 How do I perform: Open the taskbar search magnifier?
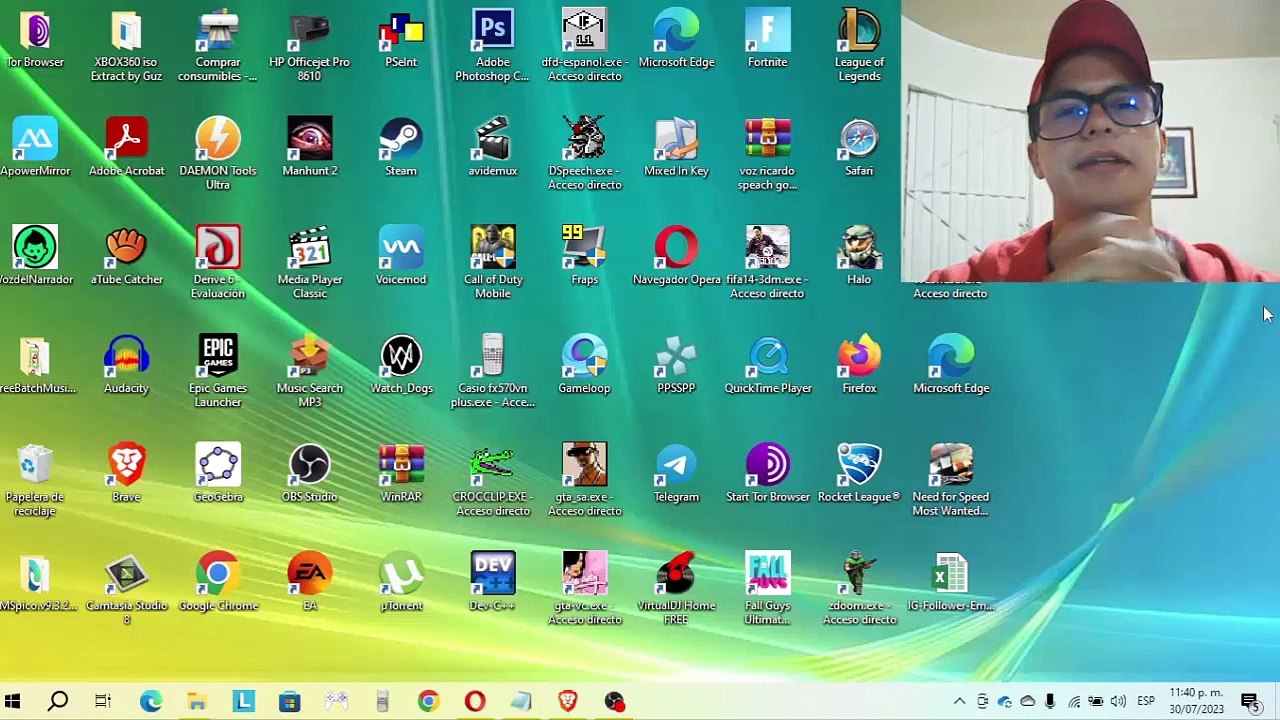[x=58, y=702]
